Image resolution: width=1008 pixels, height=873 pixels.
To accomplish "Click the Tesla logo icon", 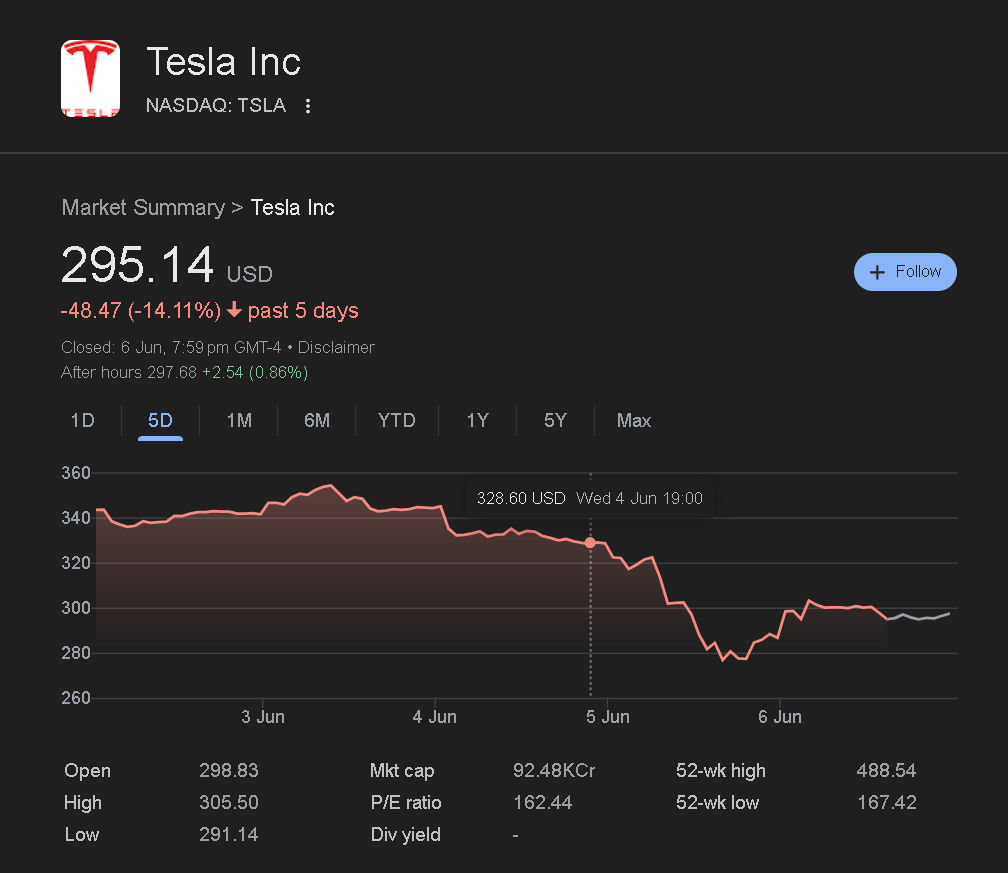I will [x=90, y=78].
